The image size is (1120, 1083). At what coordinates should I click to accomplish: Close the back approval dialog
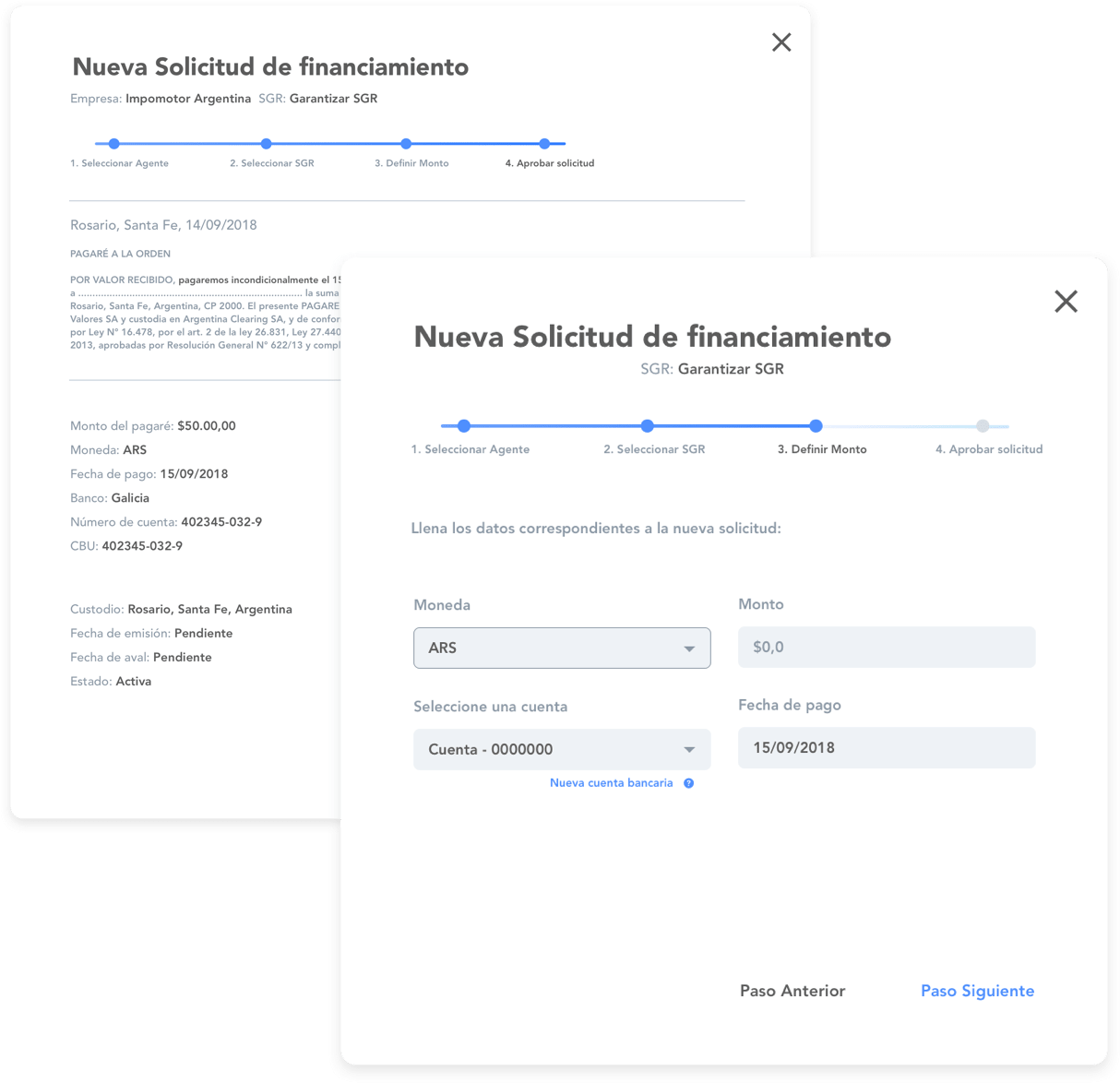(781, 42)
